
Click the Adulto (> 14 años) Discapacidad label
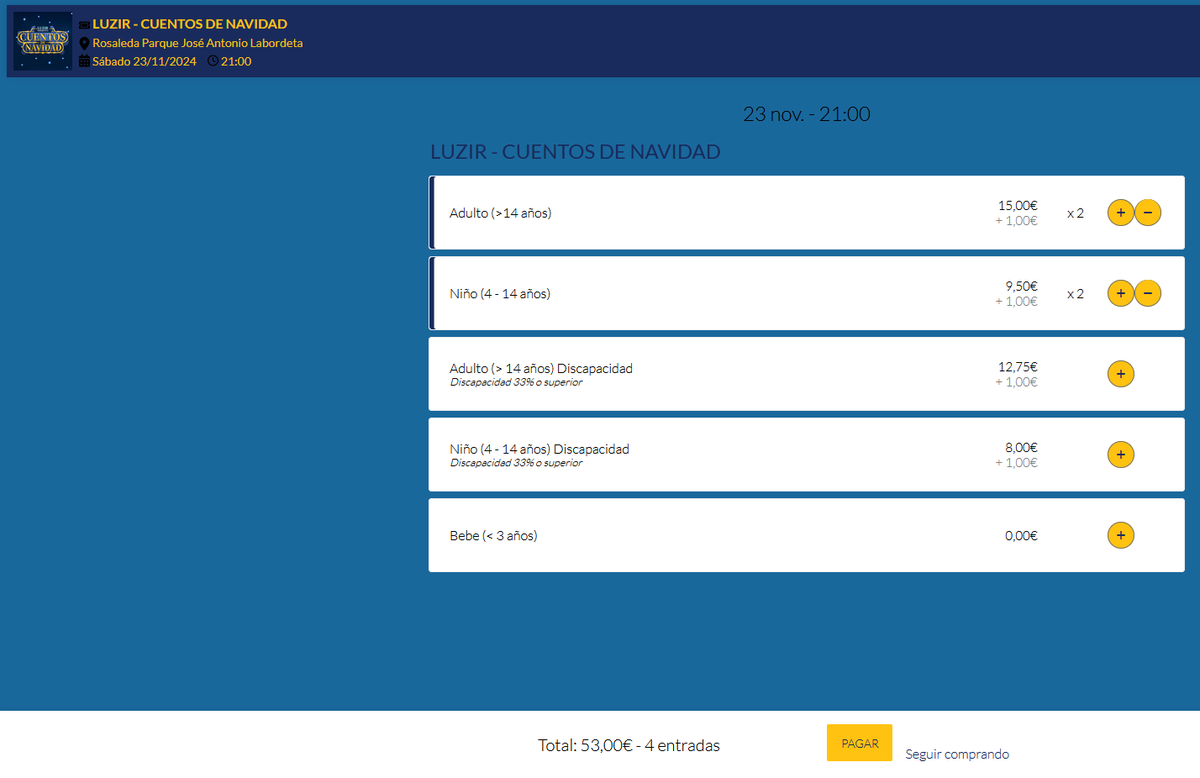(541, 368)
